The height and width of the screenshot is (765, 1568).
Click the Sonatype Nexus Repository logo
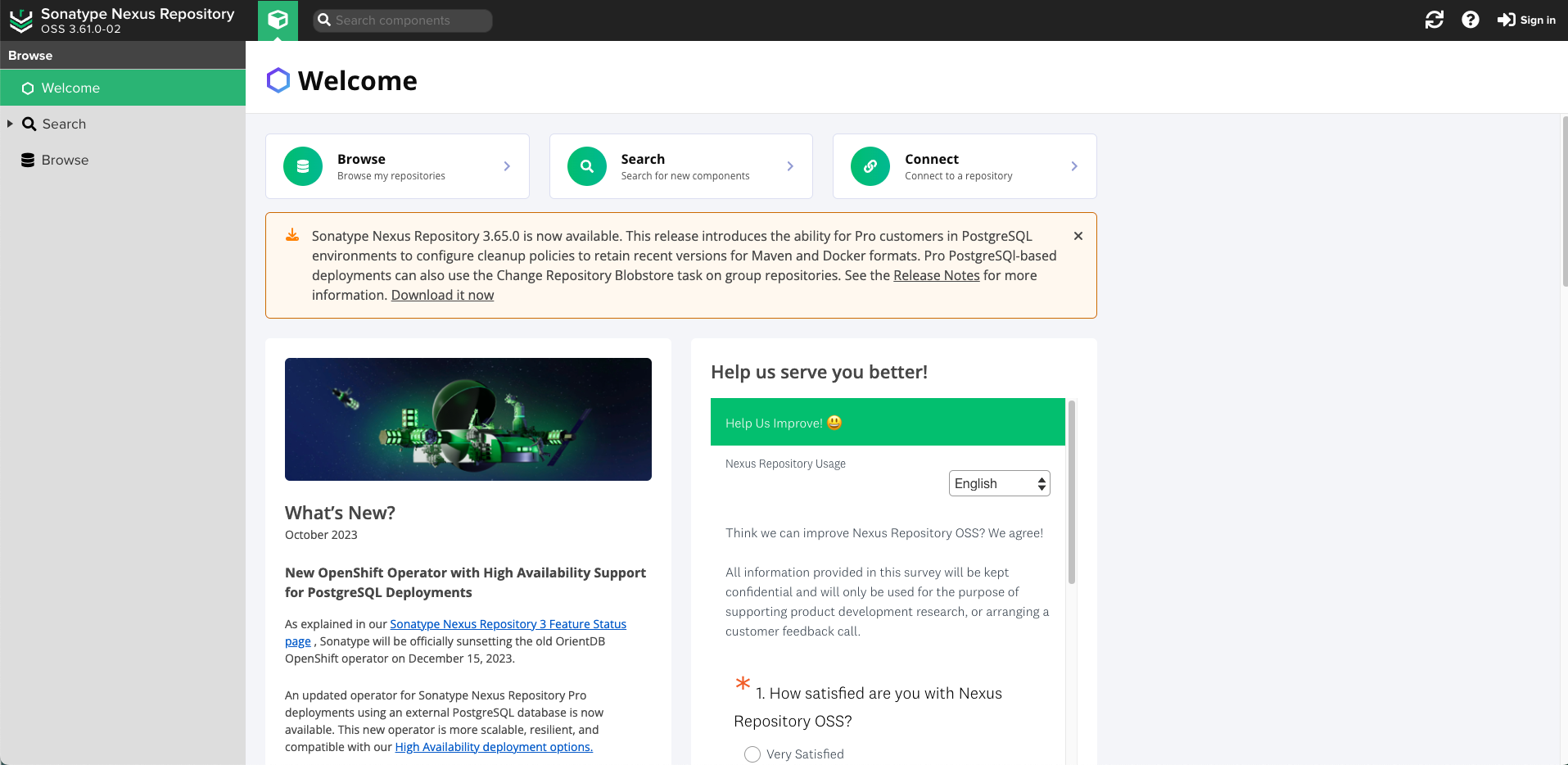20,20
